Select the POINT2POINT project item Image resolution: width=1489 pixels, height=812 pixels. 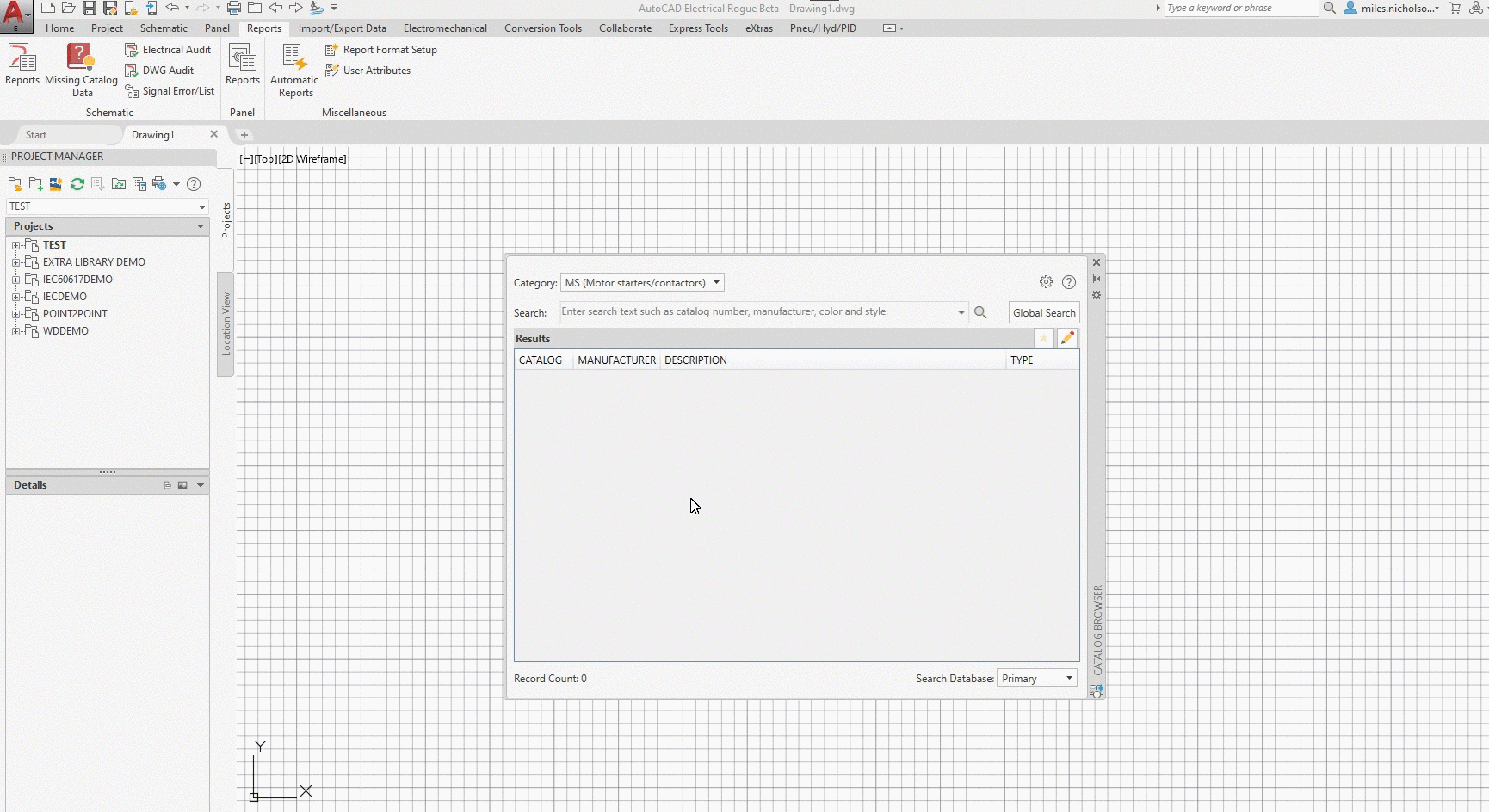(75, 314)
